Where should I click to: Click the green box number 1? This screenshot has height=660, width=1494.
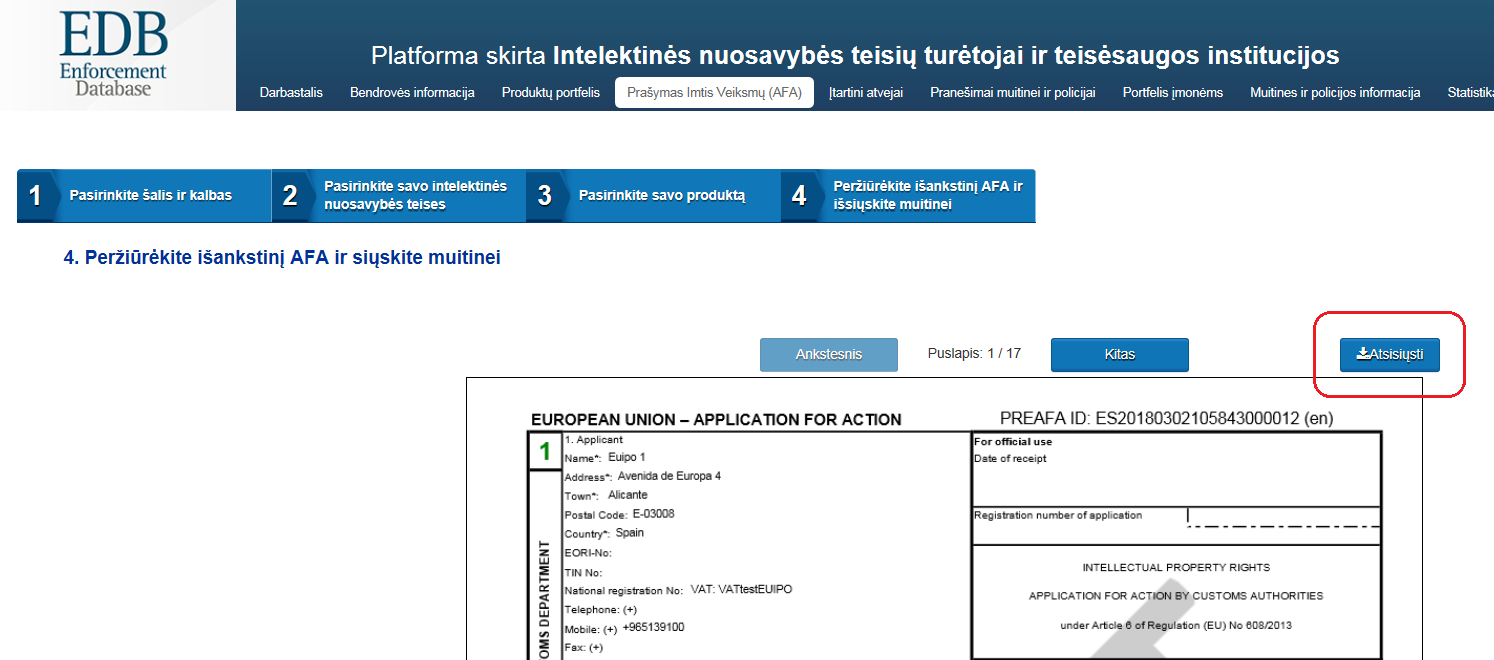coord(545,451)
